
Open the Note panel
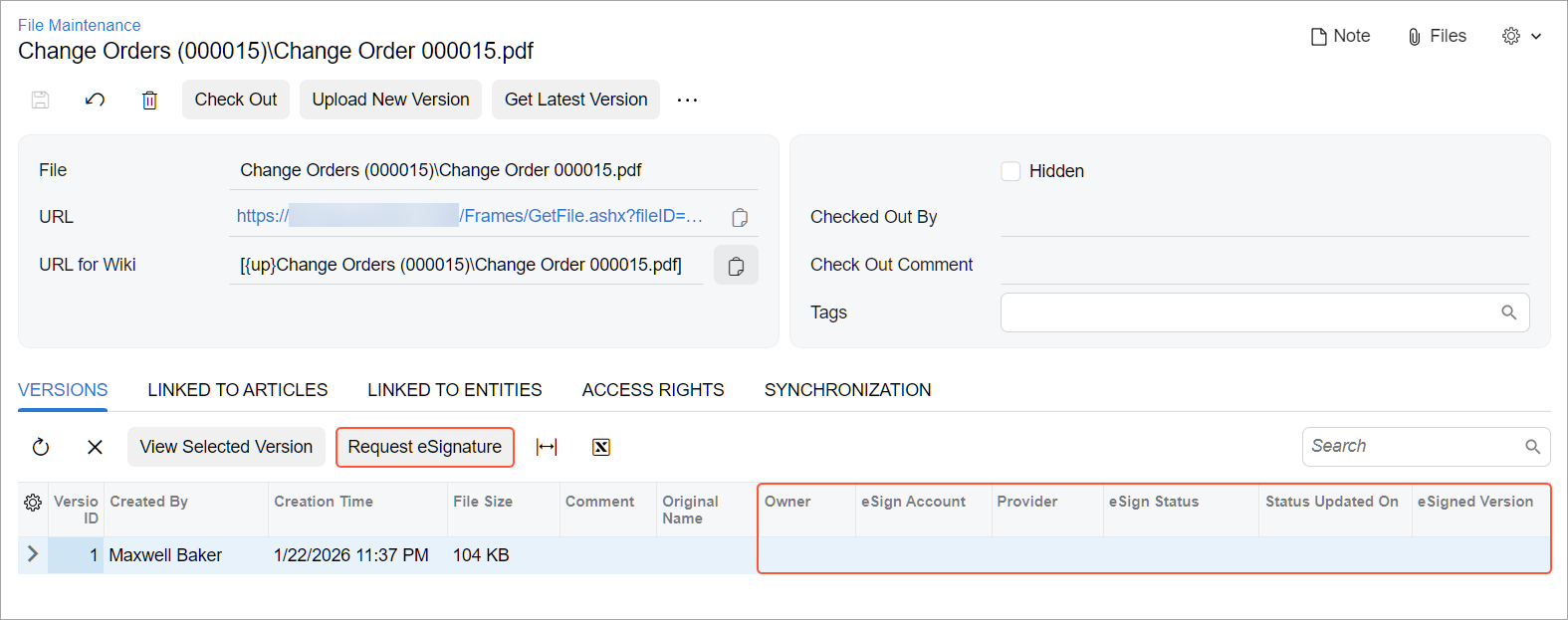click(1340, 36)
